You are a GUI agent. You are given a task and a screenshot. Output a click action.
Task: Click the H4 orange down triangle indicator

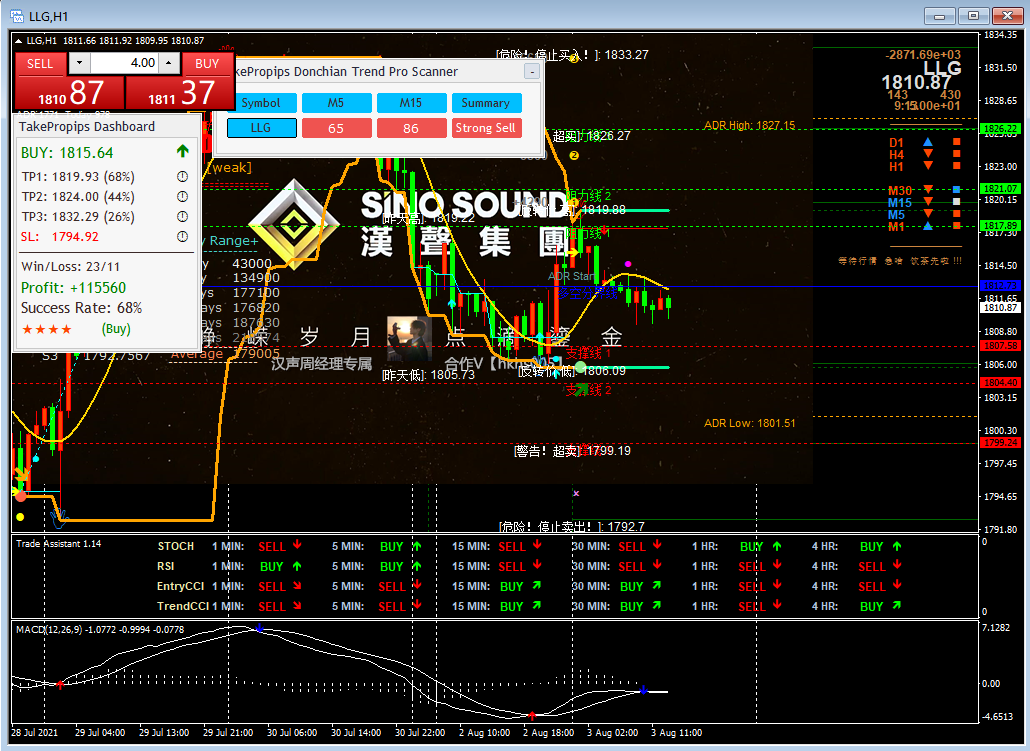(928, 154)
